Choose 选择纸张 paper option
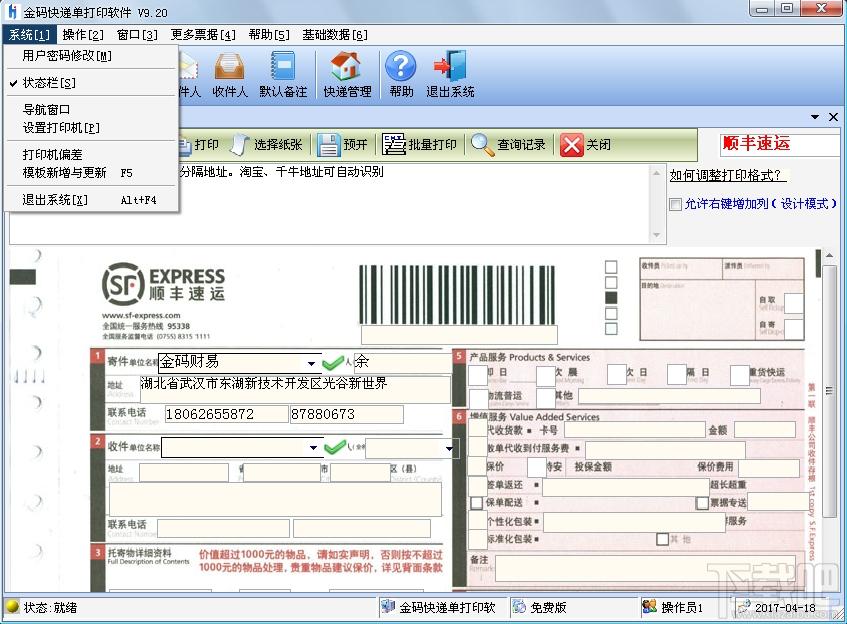This screenshot has width=847, height=624. [x=267, y=144]
